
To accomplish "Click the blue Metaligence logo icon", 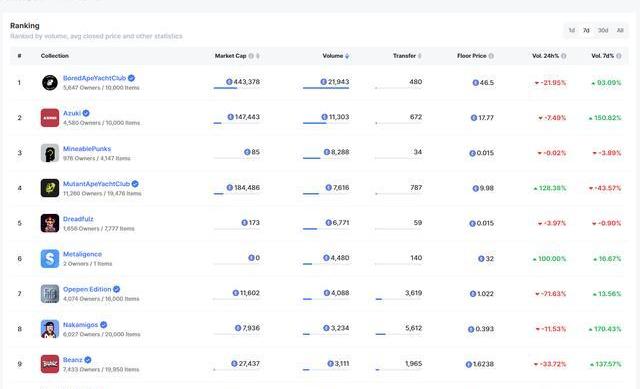I will 50,259.
